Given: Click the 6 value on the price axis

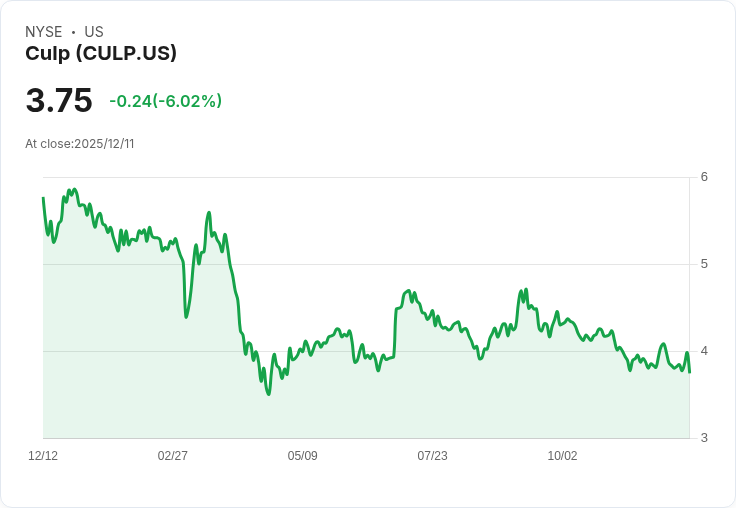Looking at the screenshot, I should point(704,177).
